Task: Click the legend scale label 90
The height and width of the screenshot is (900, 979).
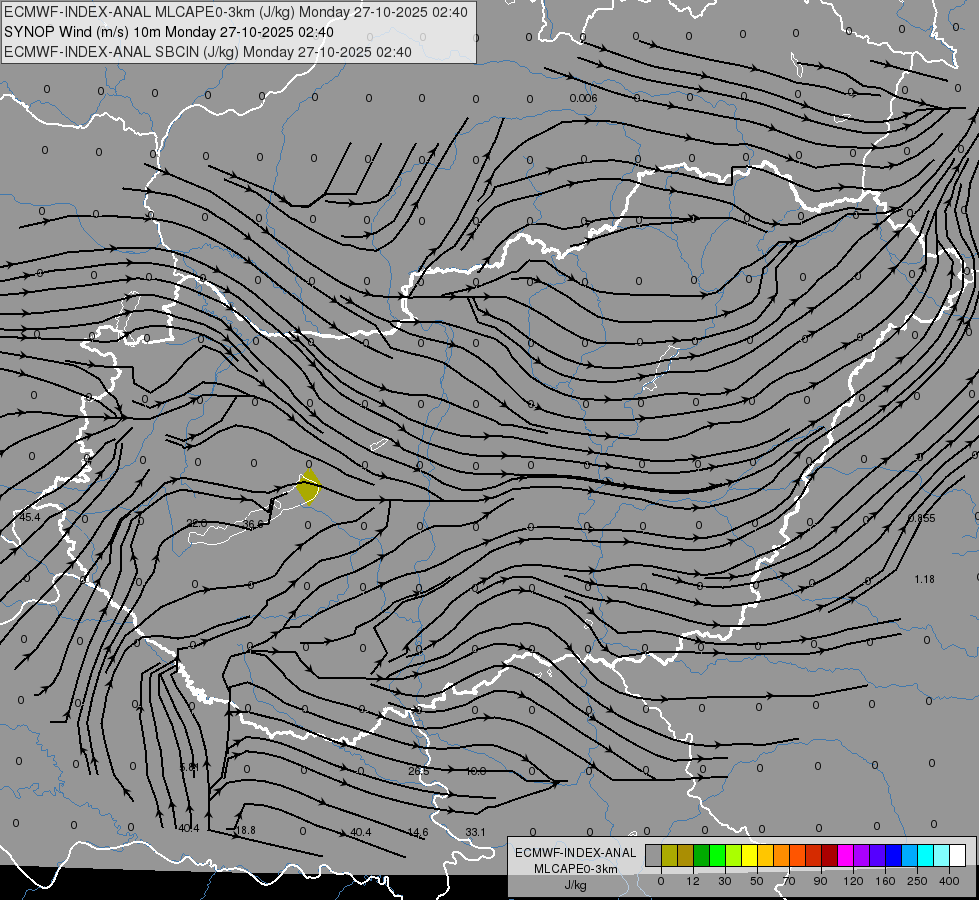Action: (x=820, y=881)
